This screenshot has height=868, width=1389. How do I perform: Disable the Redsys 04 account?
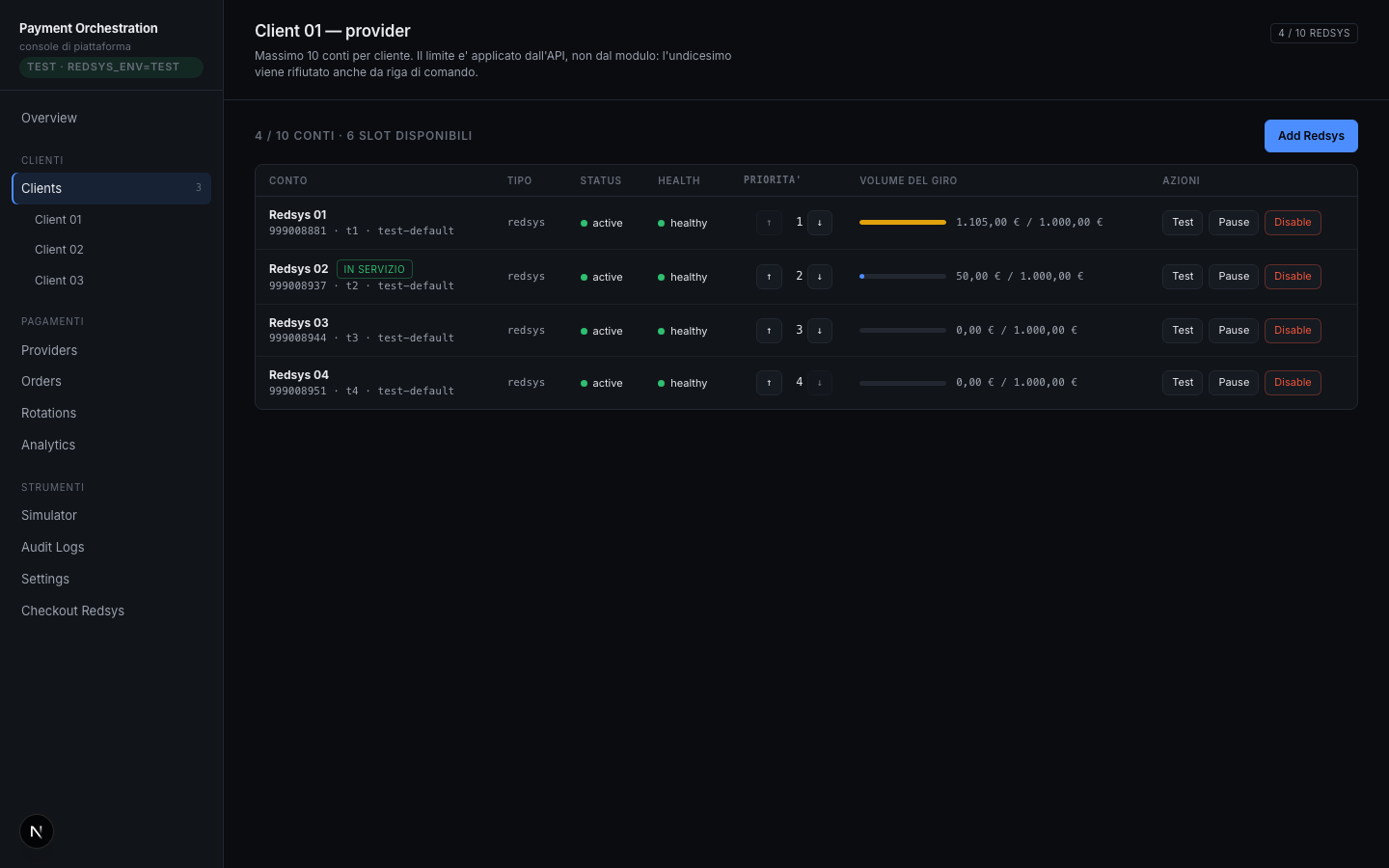pyautogui.click(x=1293, y=383)
